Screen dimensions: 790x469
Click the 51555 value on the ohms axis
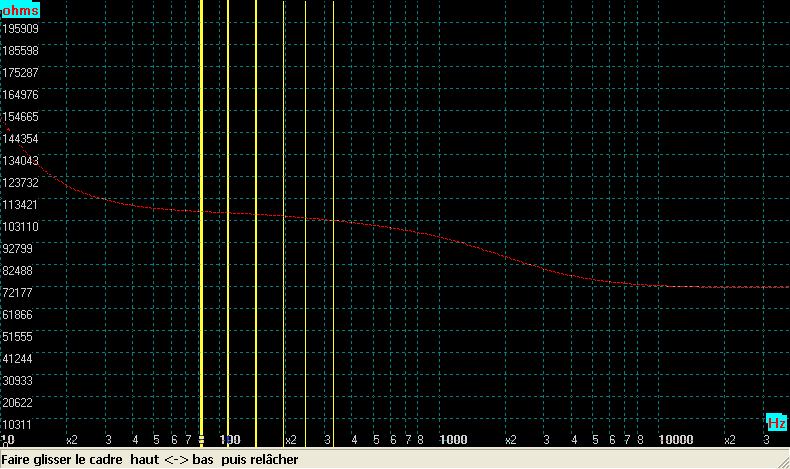pos(20,337)
